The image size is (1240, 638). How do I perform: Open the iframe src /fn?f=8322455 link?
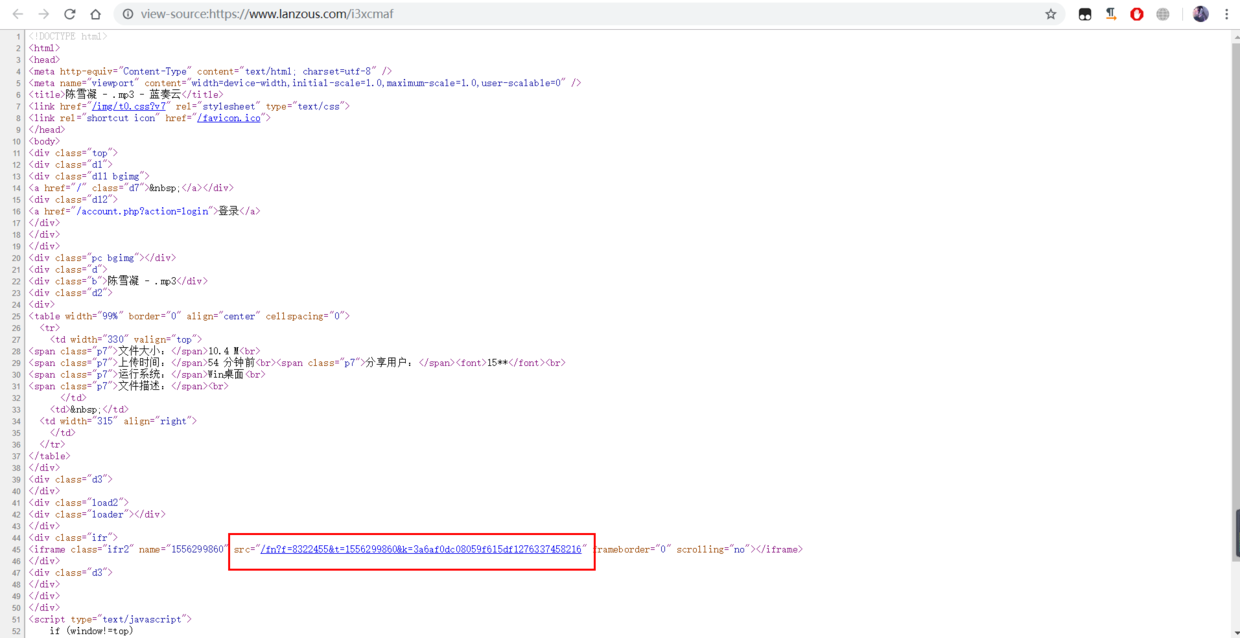point(421,550)
